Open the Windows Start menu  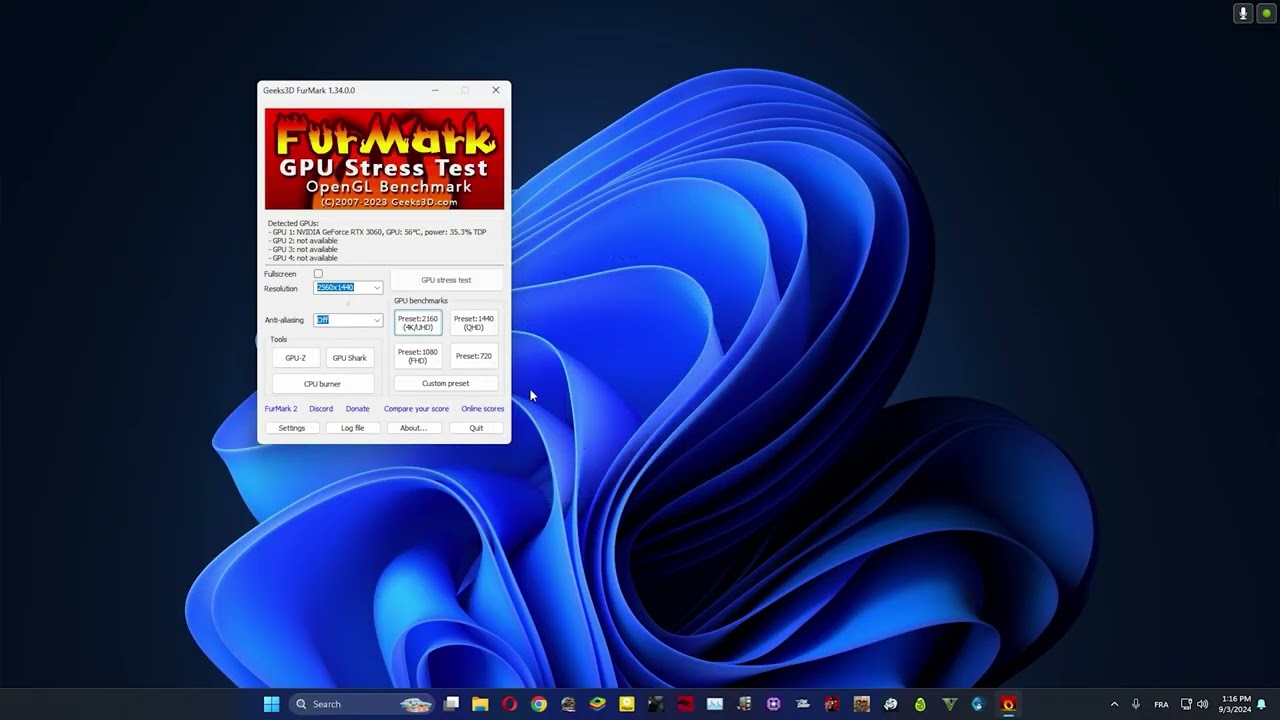click(x=271, y=704)
